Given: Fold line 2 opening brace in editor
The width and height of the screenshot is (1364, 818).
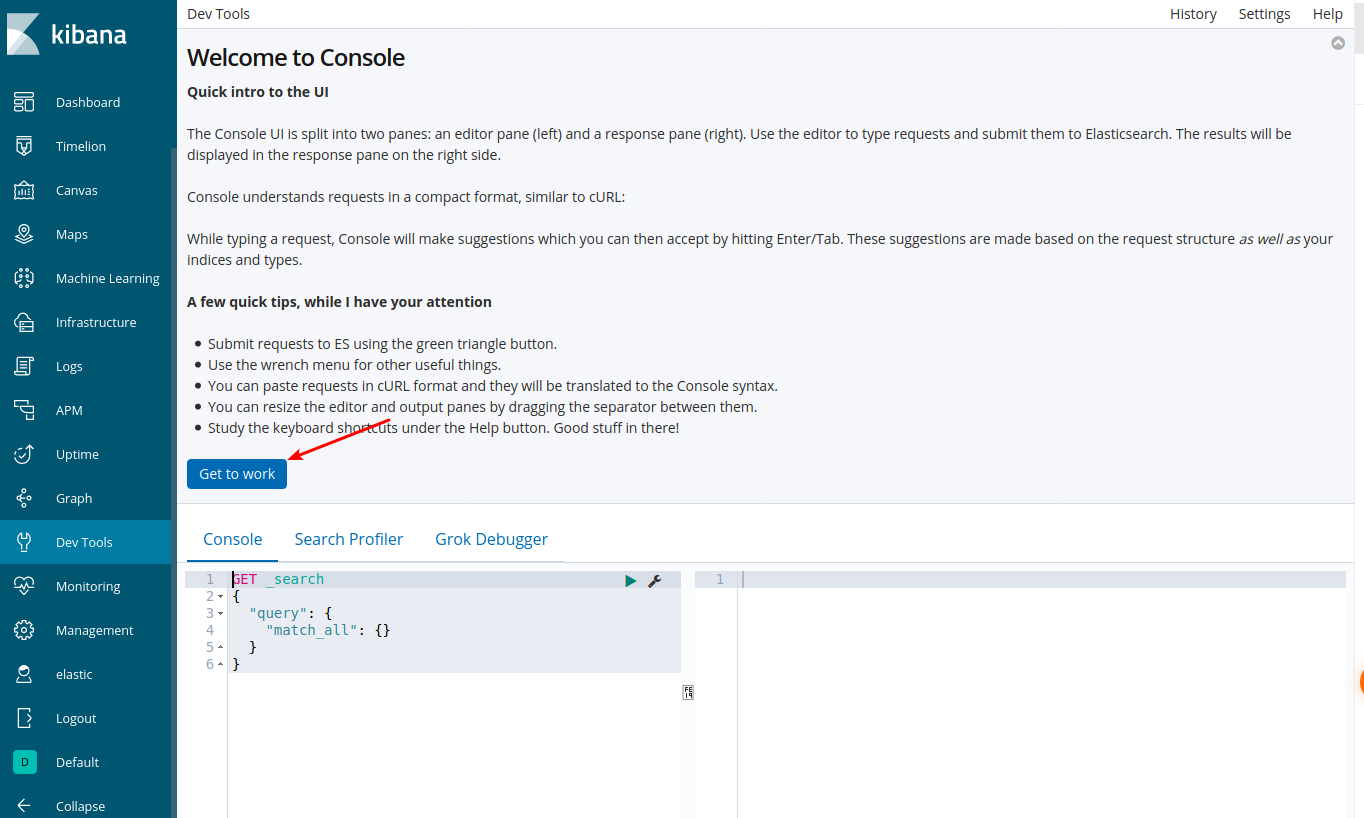Looking at the screenshot, I should pyautogui.click(x=220, y=597).
